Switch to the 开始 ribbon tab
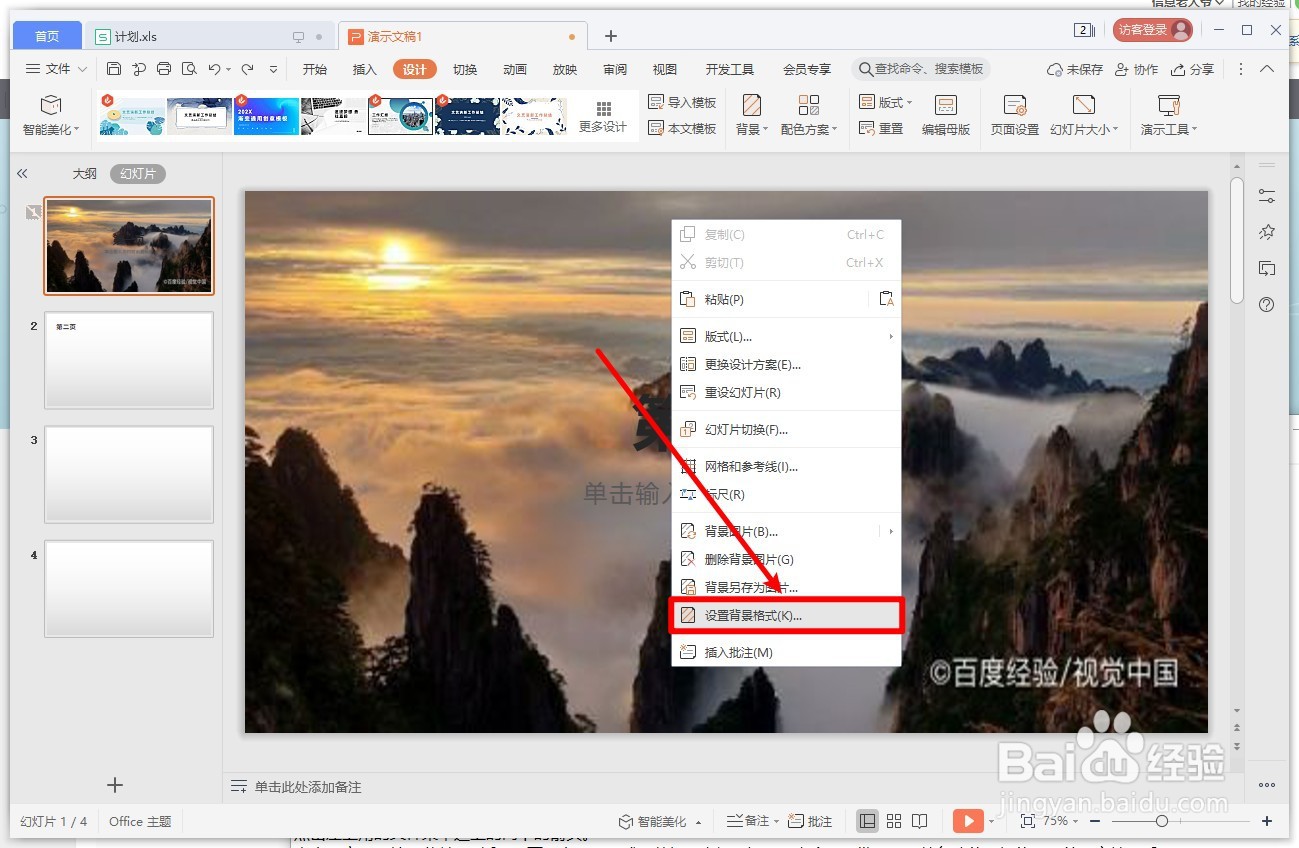The image size is (1299, 848). tap(315, 69)
